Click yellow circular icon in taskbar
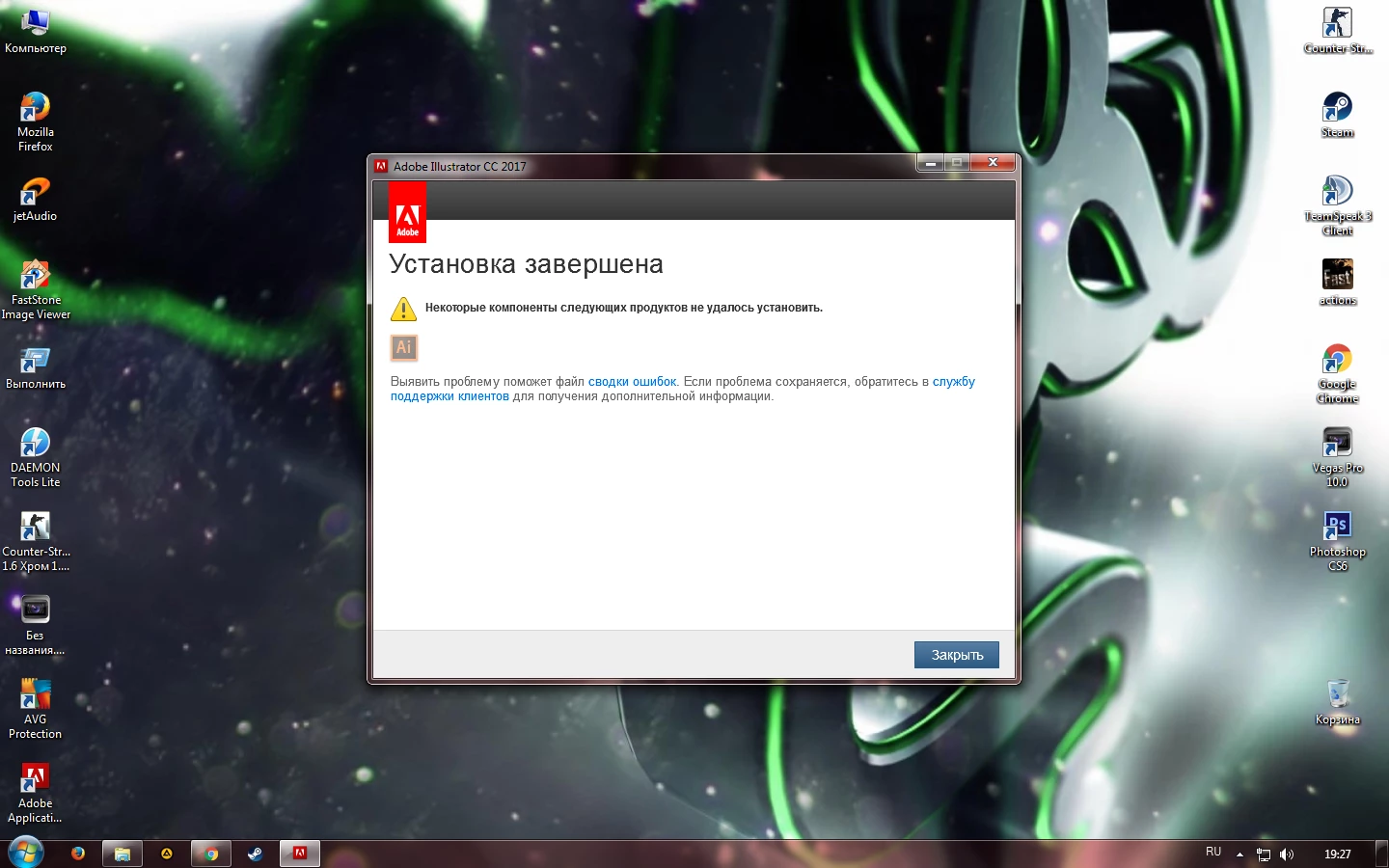Screen dimensions: 1389x868 167,854
